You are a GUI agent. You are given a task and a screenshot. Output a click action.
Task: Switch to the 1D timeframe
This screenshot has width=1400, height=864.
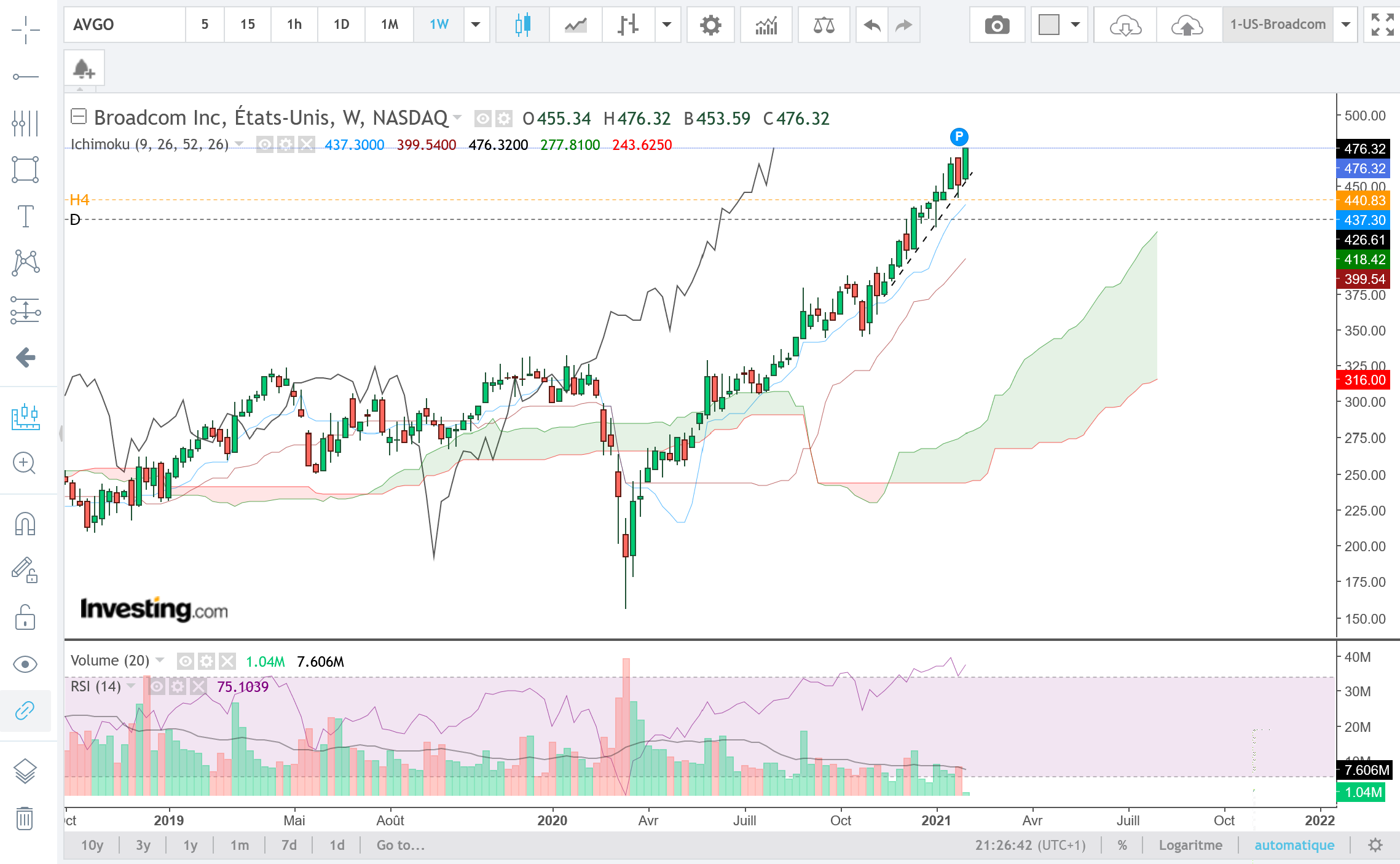342,25
